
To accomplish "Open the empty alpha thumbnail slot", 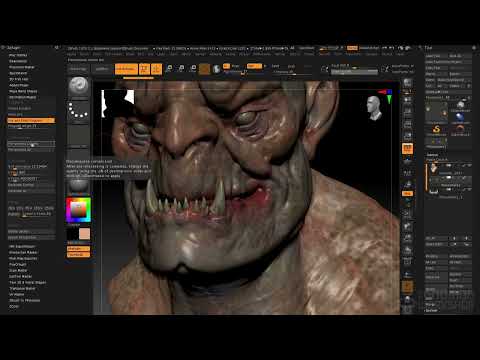I will click(x=79, y=135).
